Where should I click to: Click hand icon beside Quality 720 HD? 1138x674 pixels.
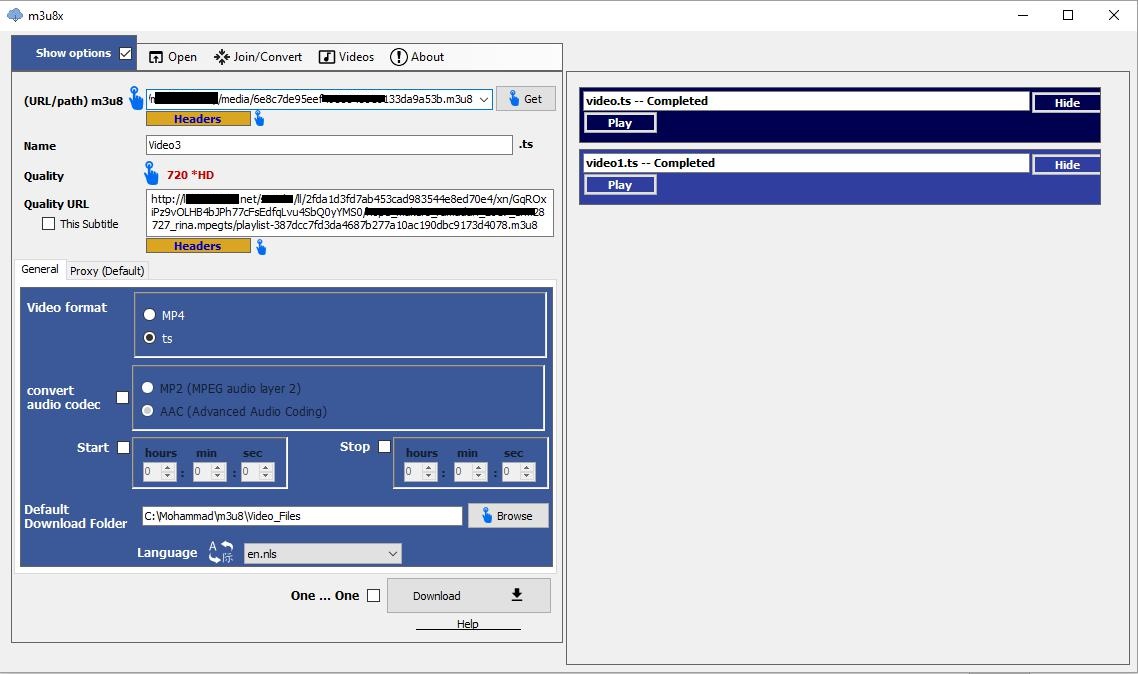coord(150,173)
